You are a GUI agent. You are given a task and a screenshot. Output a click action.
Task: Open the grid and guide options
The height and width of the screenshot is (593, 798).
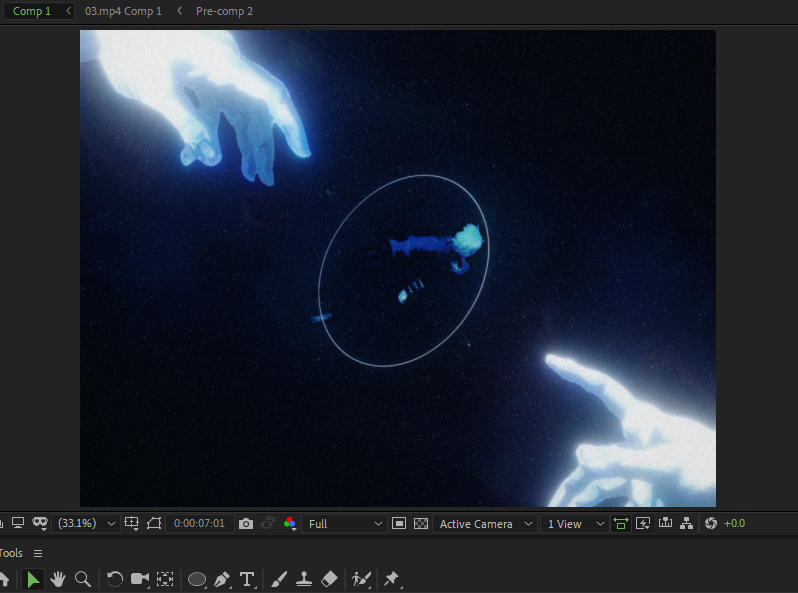point(132,523)
